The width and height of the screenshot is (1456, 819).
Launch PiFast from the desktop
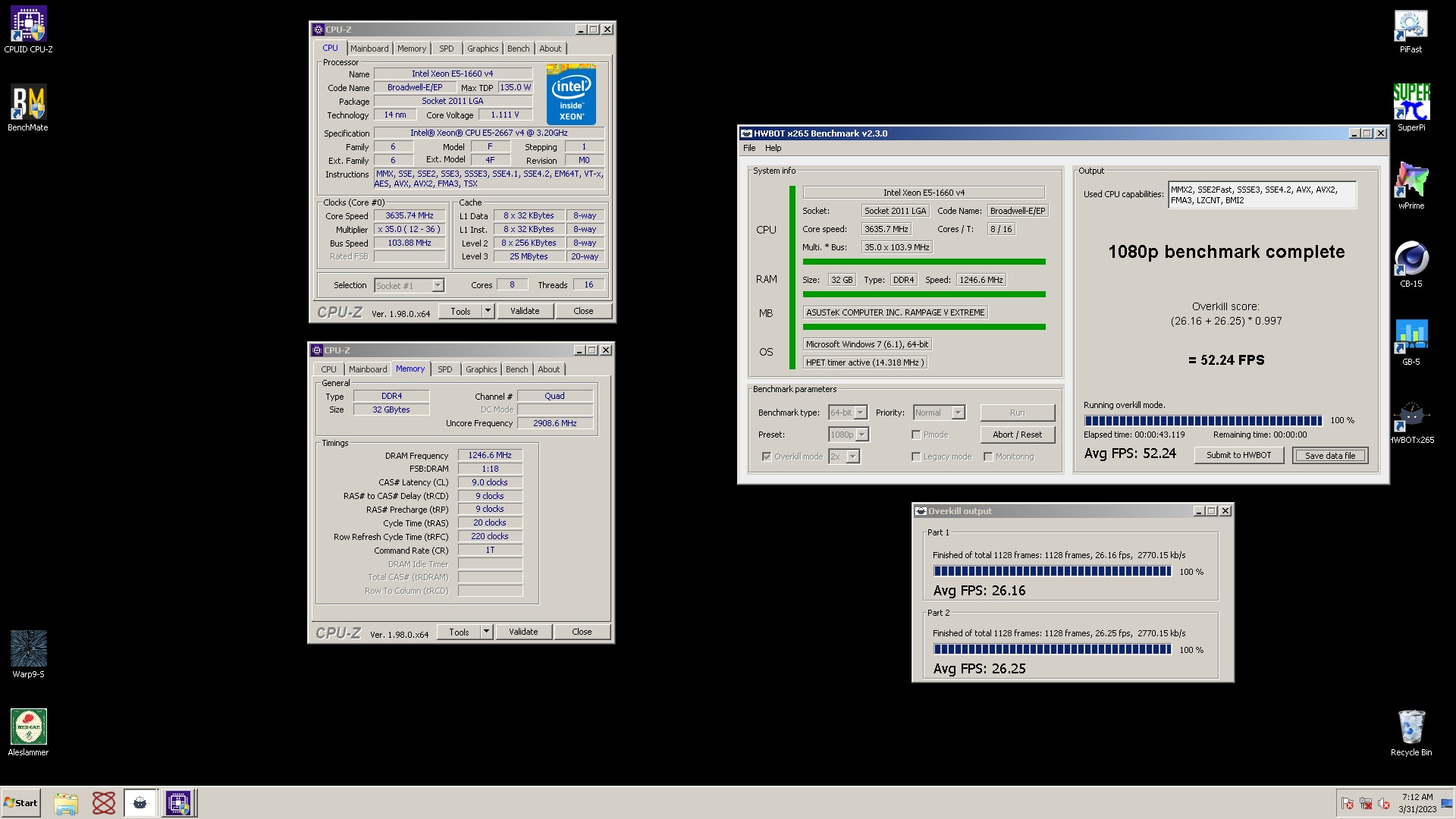pyautogui.click(x=1410, y=30)
